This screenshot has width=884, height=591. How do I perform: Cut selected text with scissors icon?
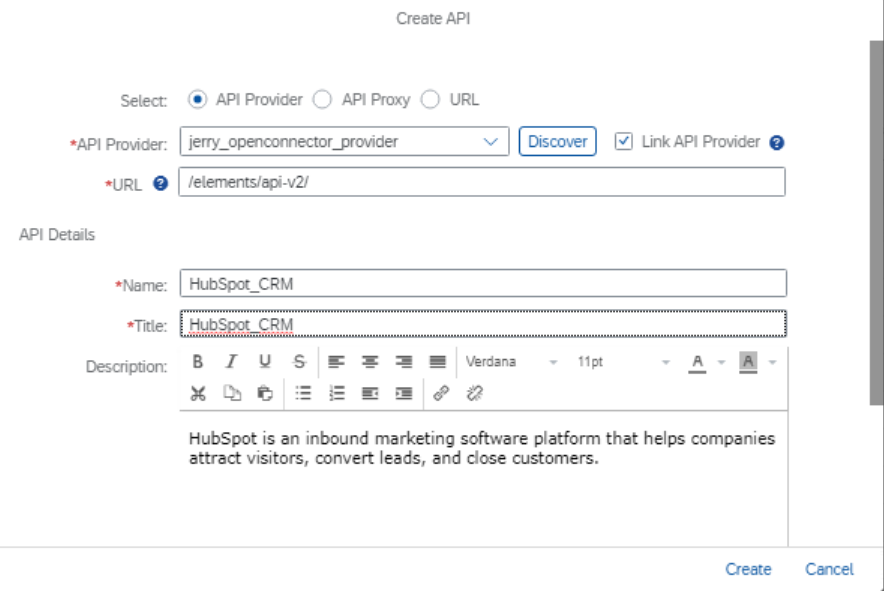tap(198, 393)
